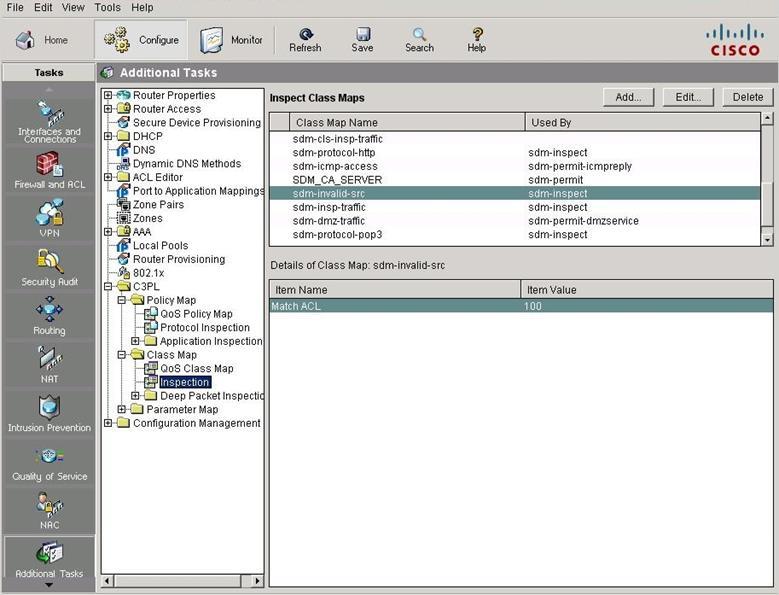
Task: Select the sdm-protocol-http class map row
Action: pos(515,153)
